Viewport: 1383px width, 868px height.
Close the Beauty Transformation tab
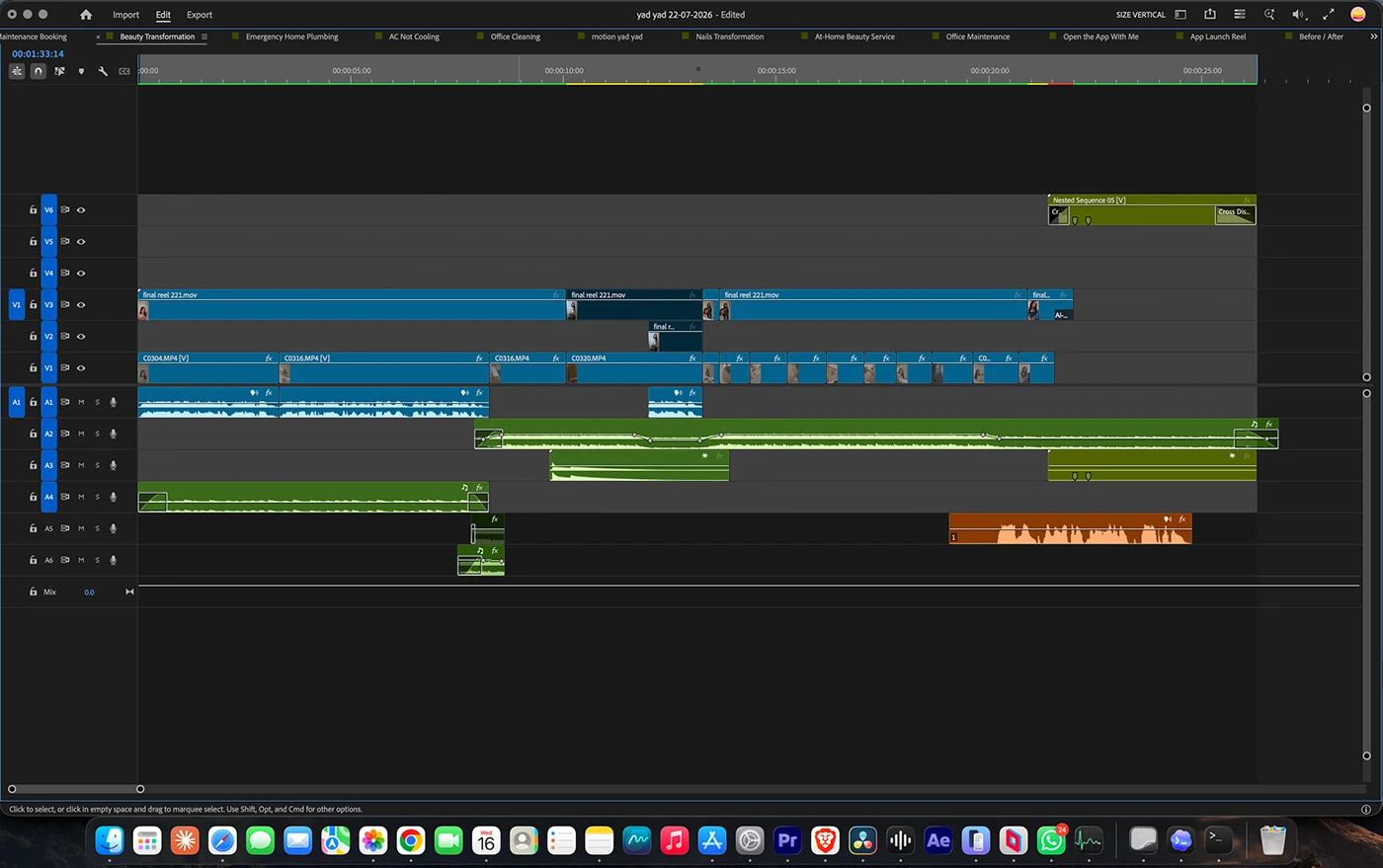click(98, 37)
